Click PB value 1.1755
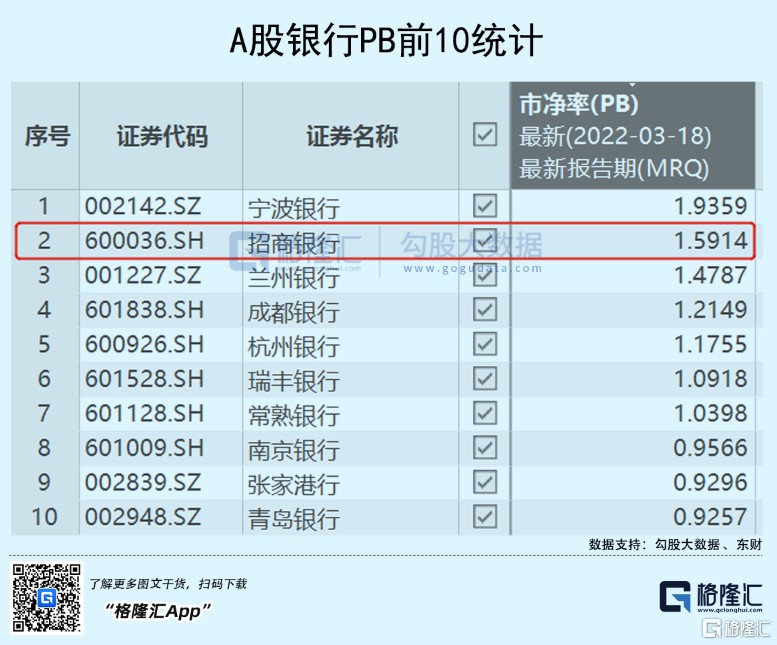This screenshot has height=645, width=777. 711,344
